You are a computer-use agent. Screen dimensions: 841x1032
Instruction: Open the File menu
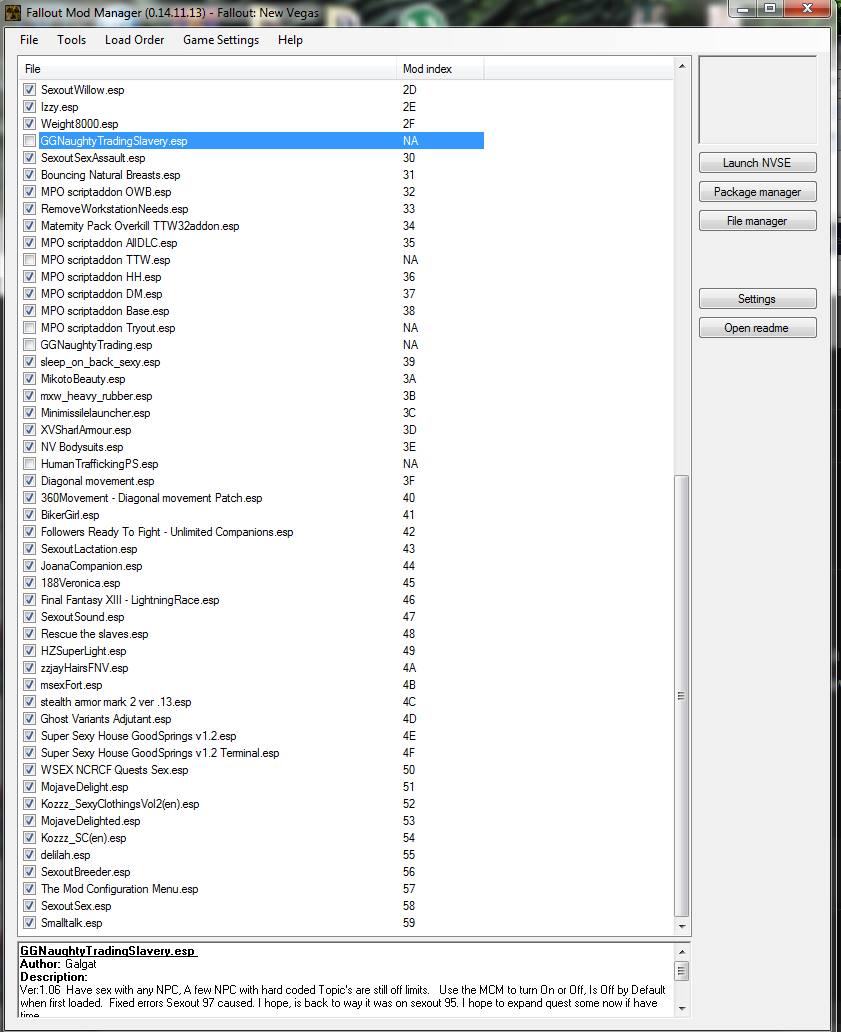29,40
